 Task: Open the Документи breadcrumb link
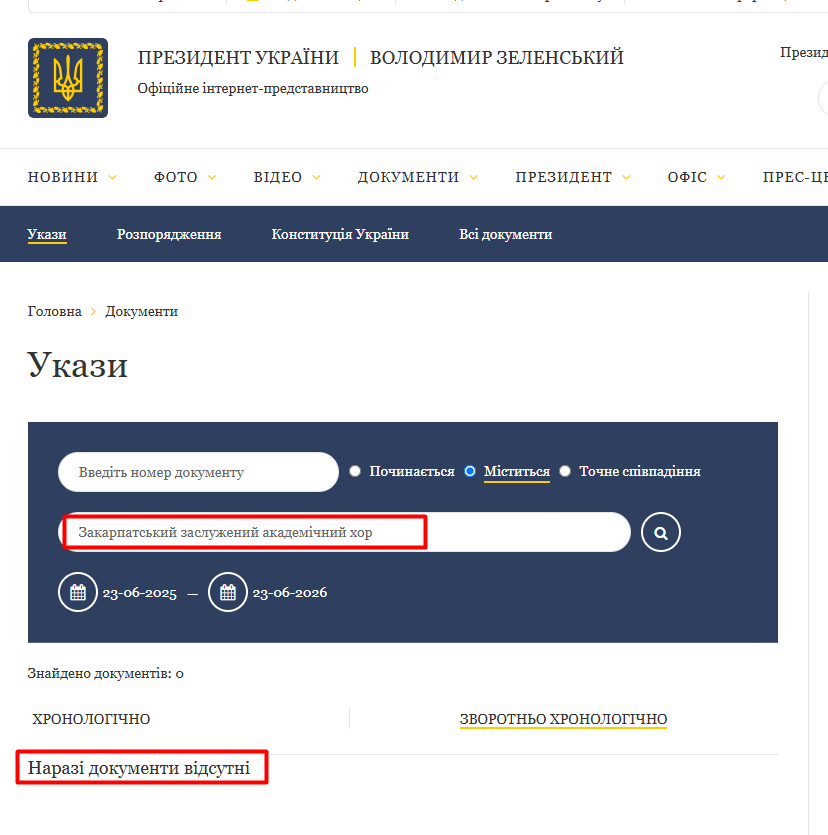point(141,312)
